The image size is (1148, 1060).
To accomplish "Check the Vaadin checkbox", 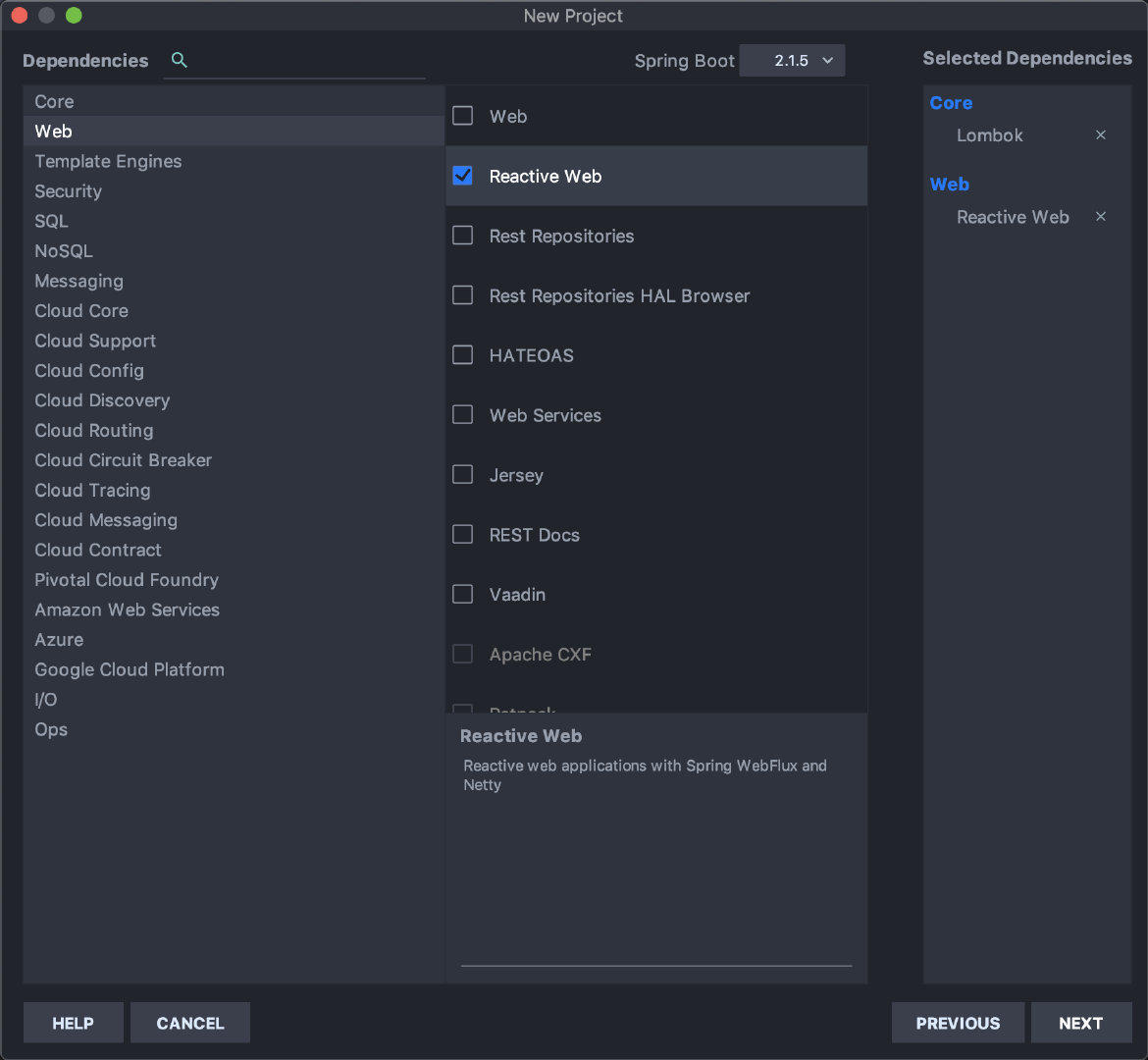I will [463, 594].
